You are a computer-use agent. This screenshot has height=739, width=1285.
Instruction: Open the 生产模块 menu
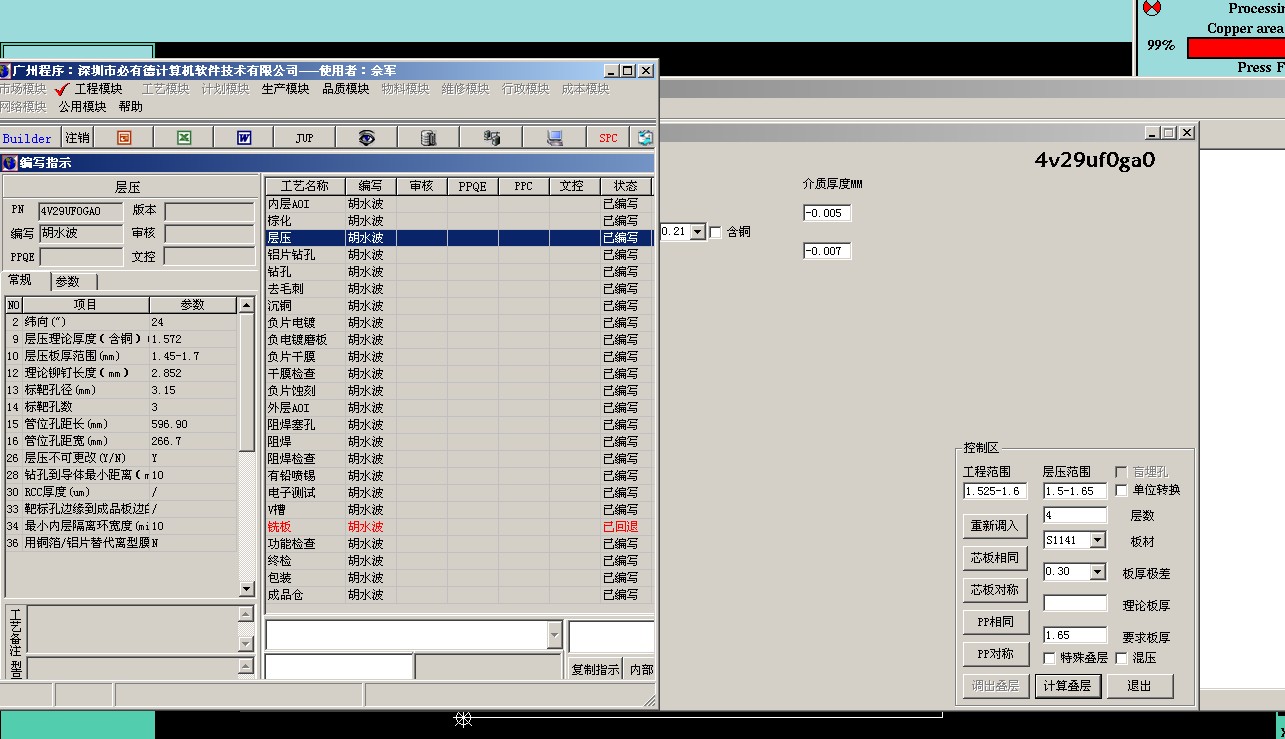285,89
